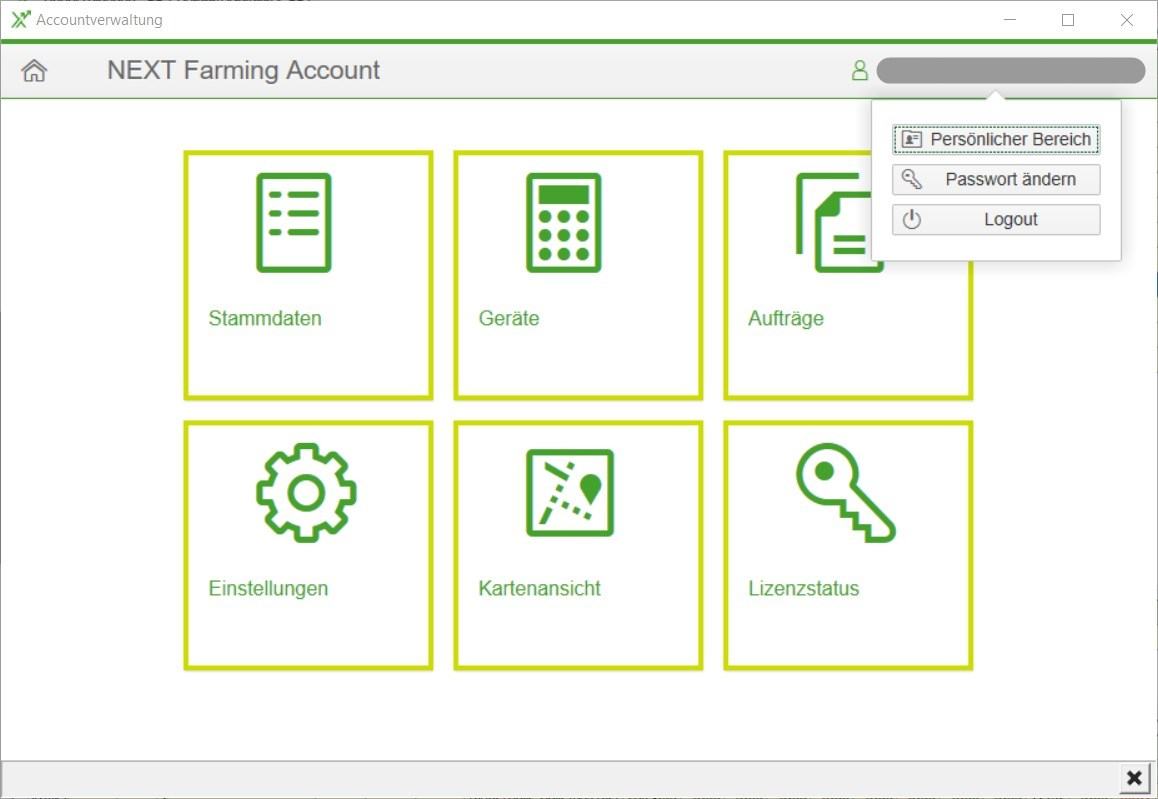Open Stammdaten via its list icon

(x=294, y=222)
